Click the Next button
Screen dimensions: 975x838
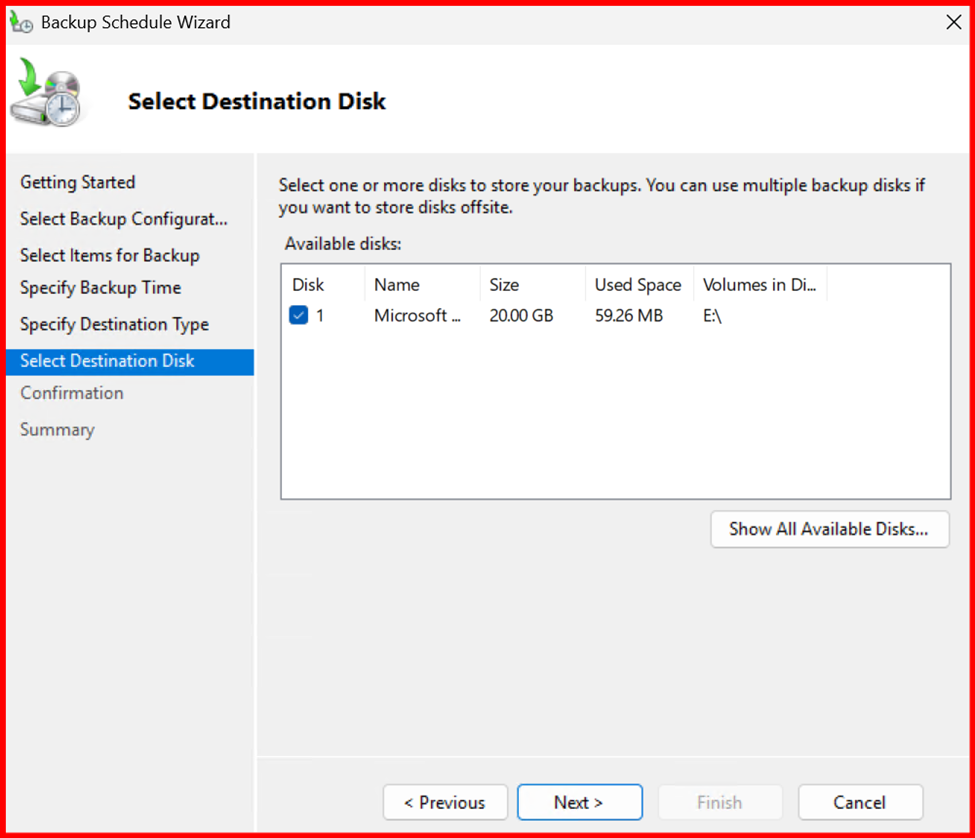579,802
